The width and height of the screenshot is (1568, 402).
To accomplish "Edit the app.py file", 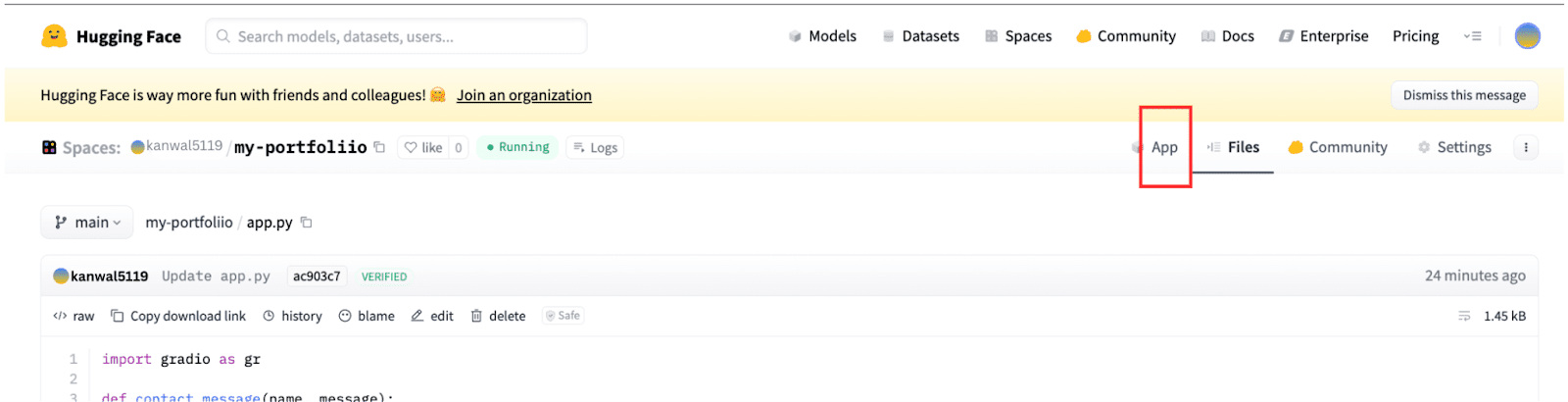I will pos(433,316).
